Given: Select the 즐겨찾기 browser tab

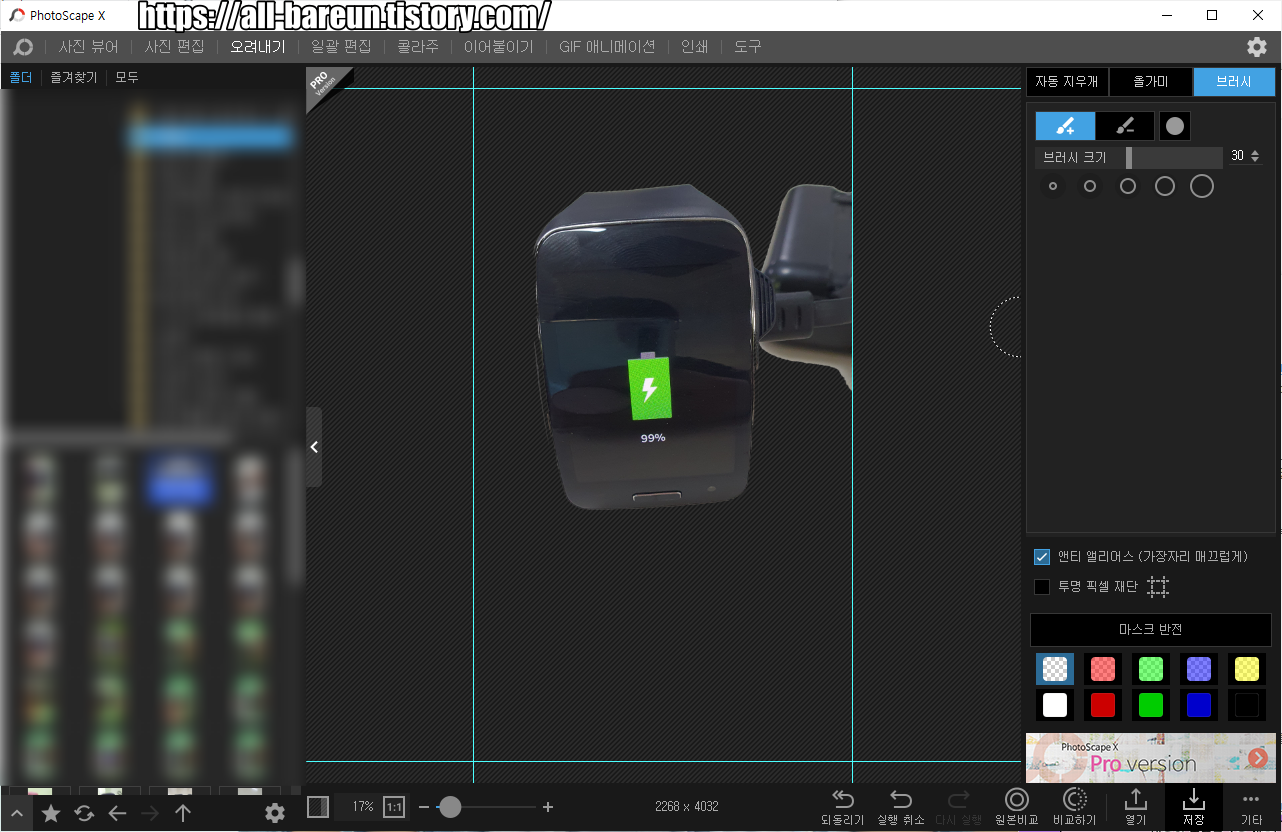Looking at the screenshot, I should coord(74,77).
